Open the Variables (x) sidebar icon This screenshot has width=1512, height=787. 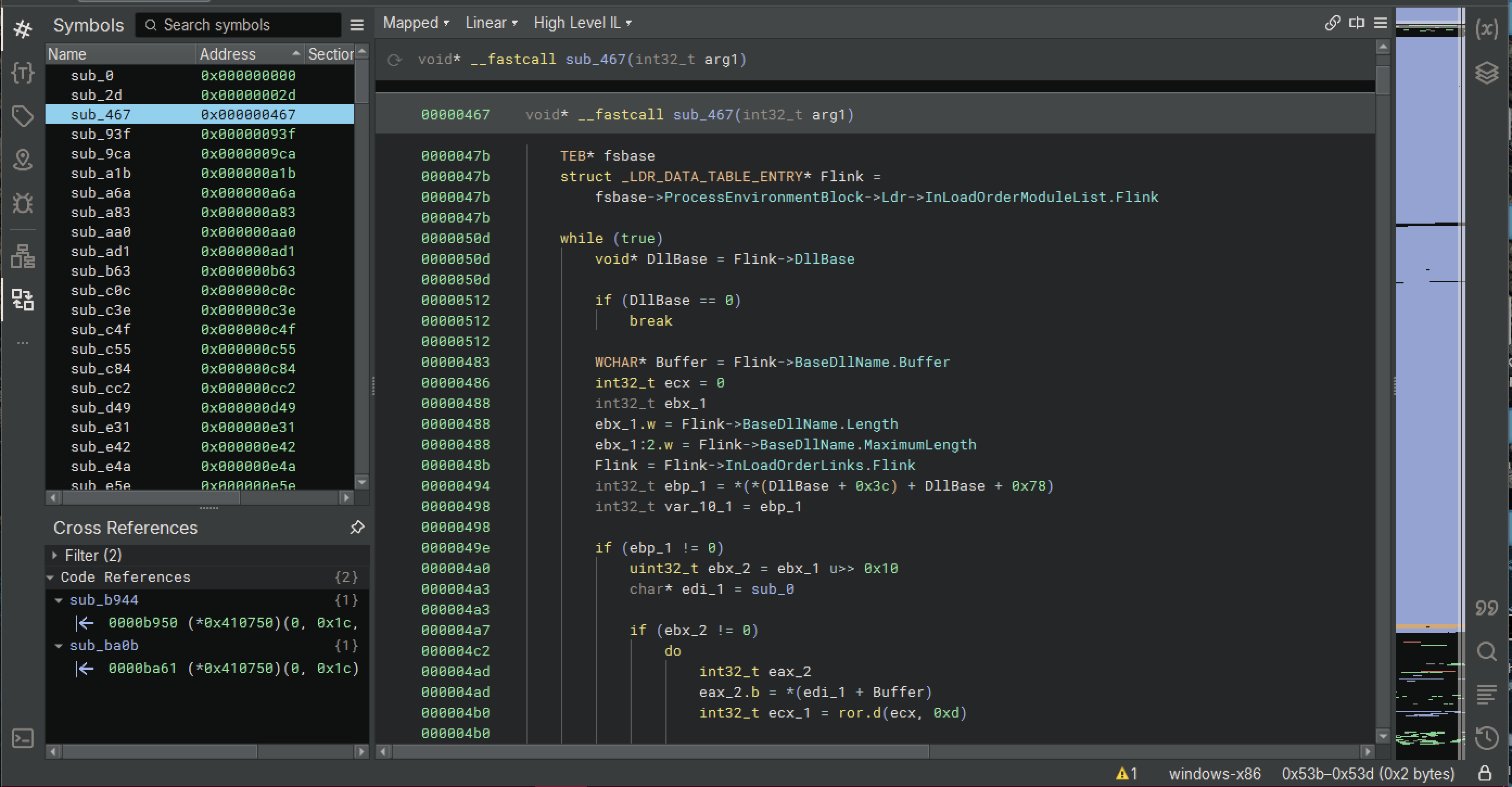(x=1486, y=28)
